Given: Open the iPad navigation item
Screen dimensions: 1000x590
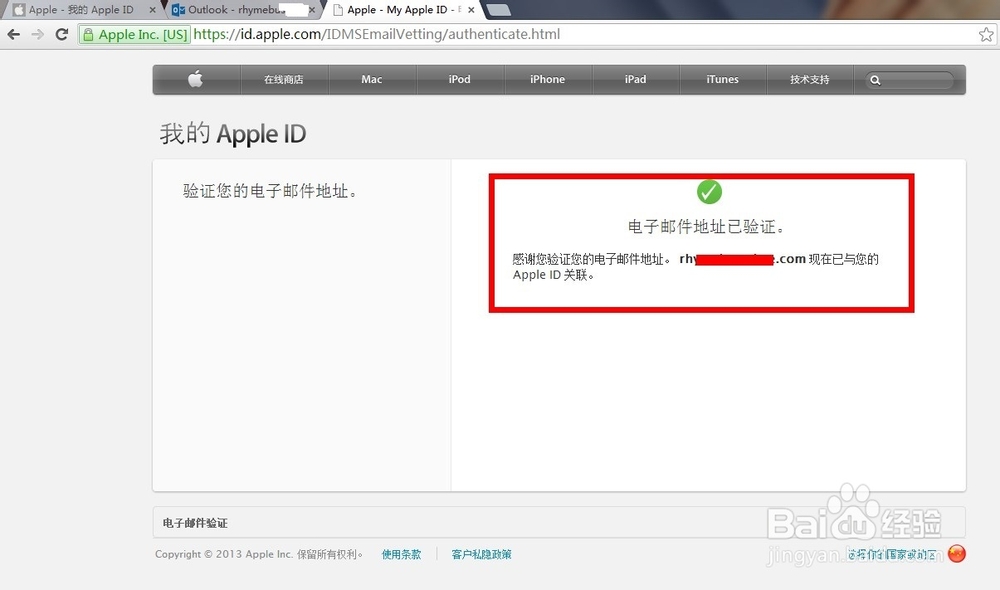Looking at the screenshot, I should tap(636, 79).
